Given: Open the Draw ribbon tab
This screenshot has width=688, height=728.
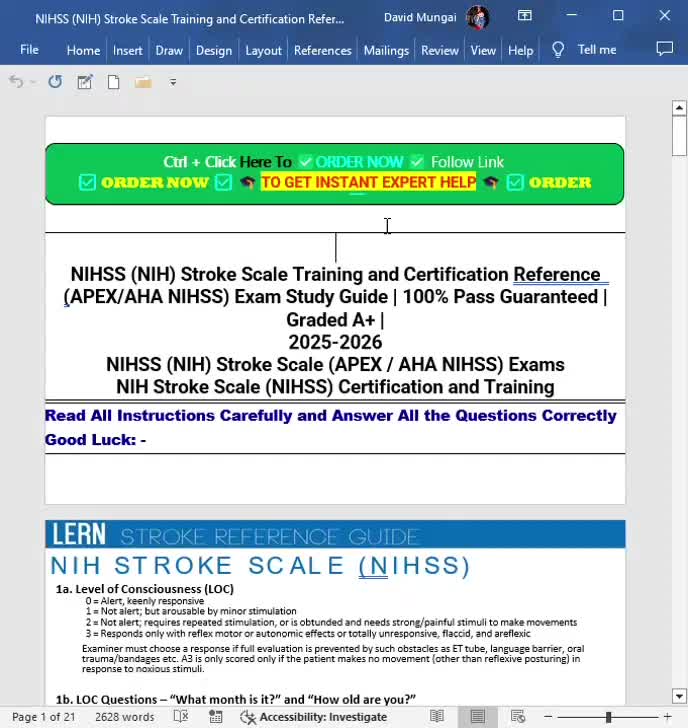Looking at the screenshot, I should 169,50.
